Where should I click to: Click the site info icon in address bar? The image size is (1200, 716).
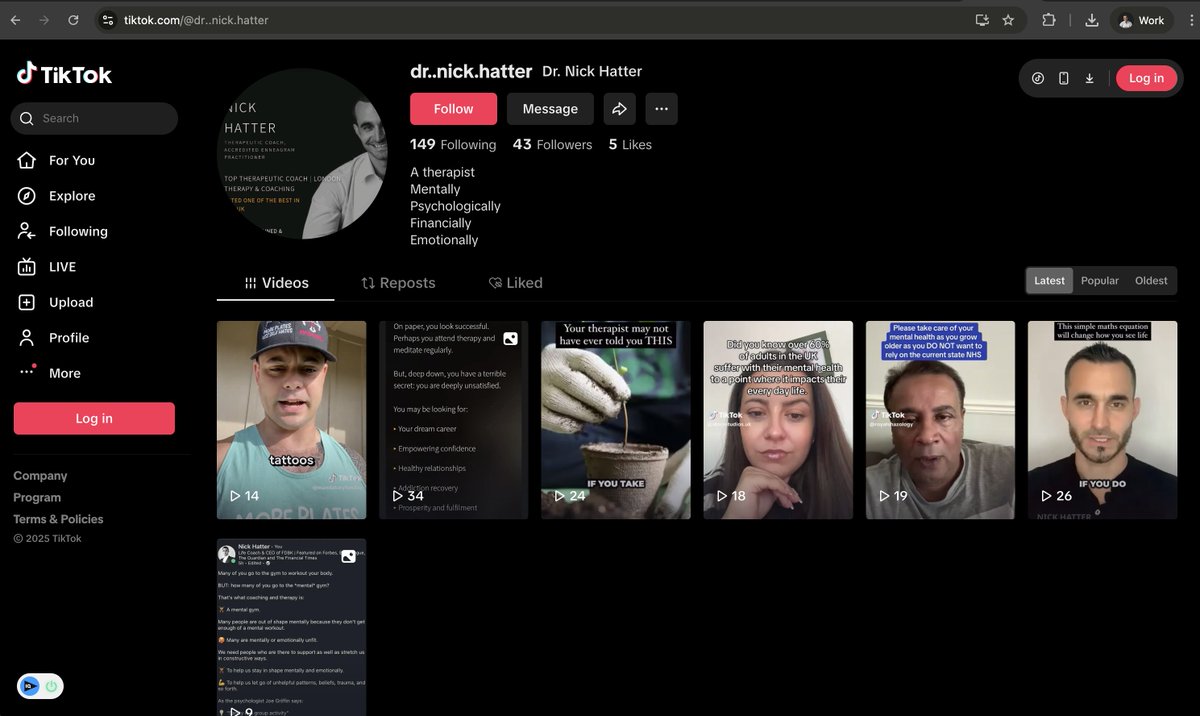[108, 20]
